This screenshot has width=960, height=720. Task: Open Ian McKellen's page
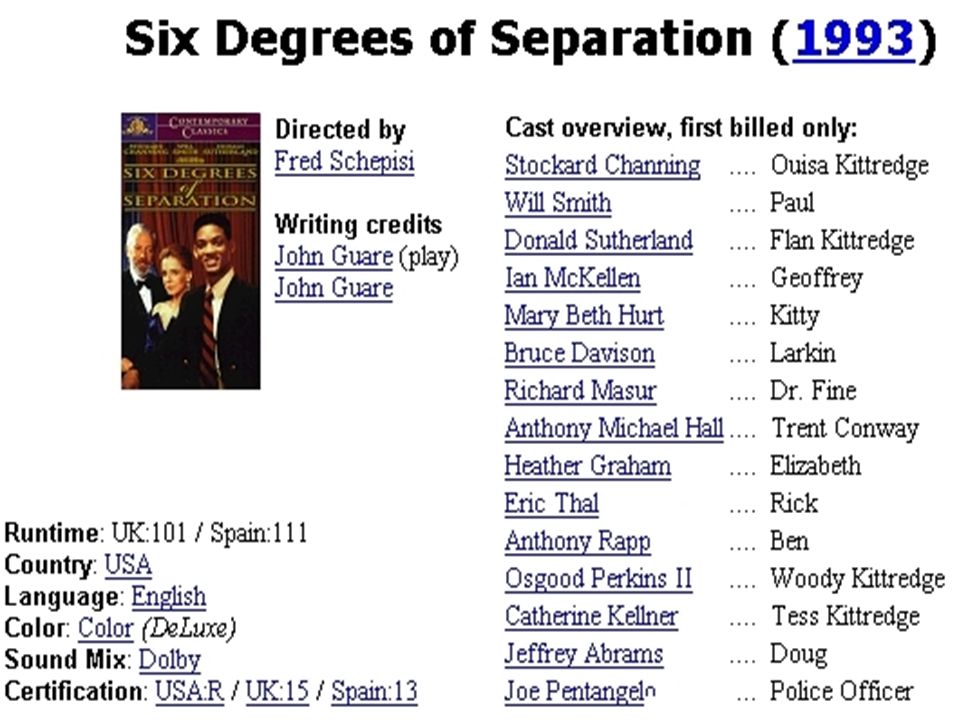coord(572,278)
